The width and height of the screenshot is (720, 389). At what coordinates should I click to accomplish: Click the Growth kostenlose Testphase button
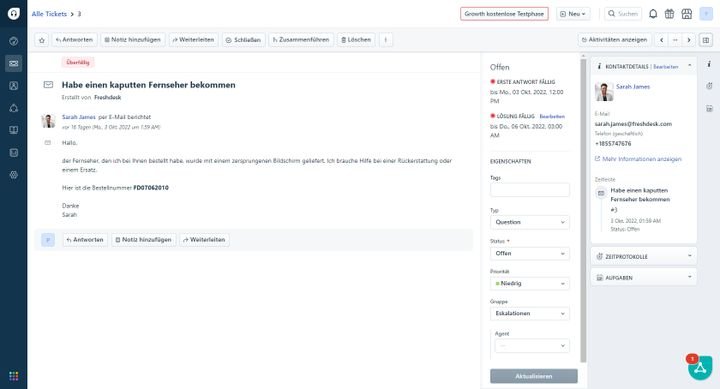[x=504, y=14]
